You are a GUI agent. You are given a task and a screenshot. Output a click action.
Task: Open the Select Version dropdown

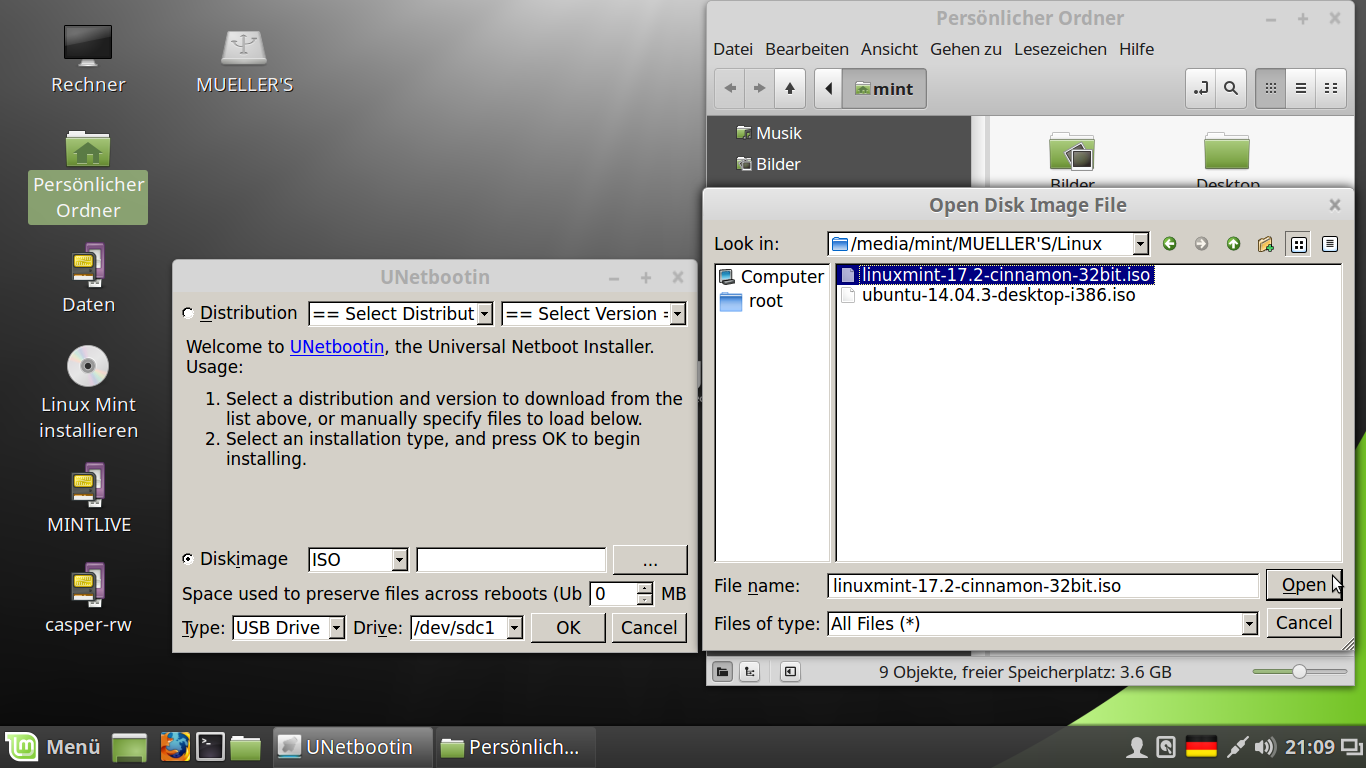pyautogui.click(x=677, y=314)
